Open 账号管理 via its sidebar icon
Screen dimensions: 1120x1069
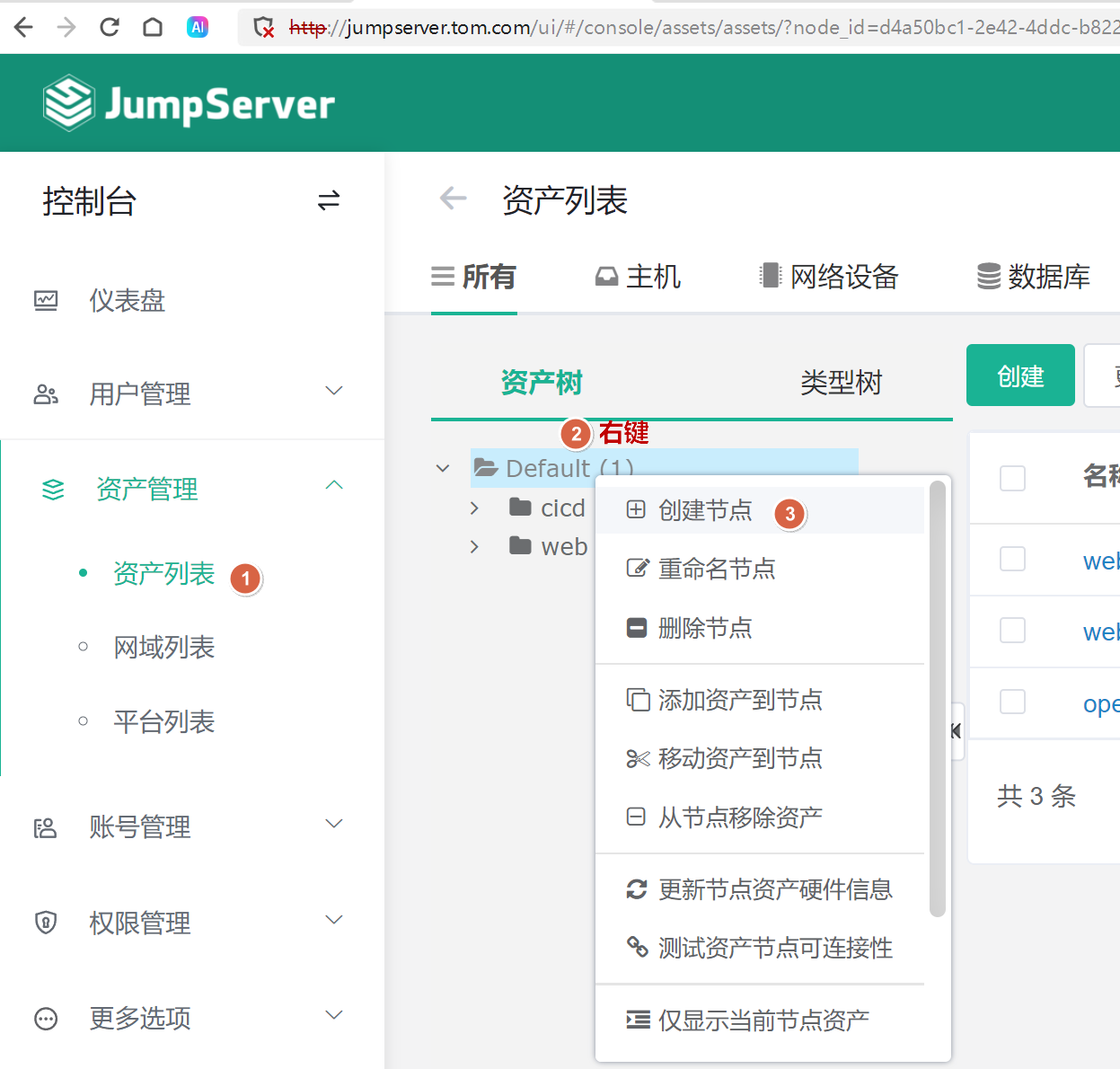pos(46,826)
